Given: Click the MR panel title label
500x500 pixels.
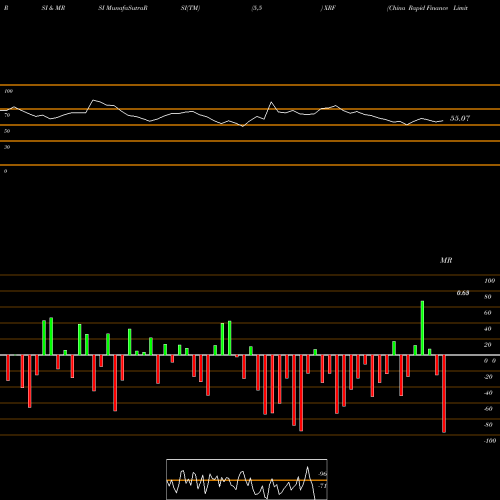Looking at the screenshot, I should [446, 260].
